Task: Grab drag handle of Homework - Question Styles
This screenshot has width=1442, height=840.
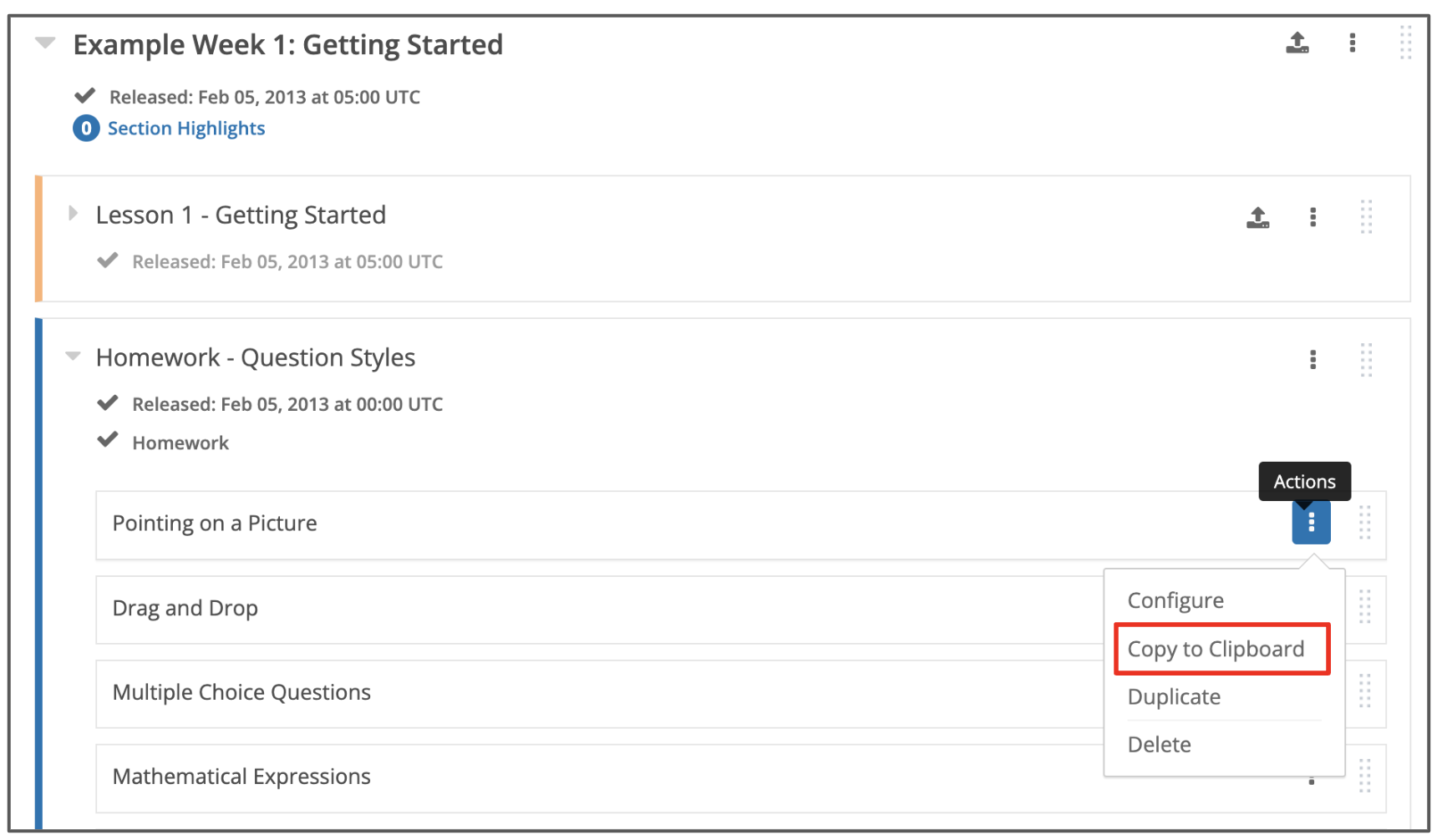Action: pyautogui.click(x=1366, y=359)
